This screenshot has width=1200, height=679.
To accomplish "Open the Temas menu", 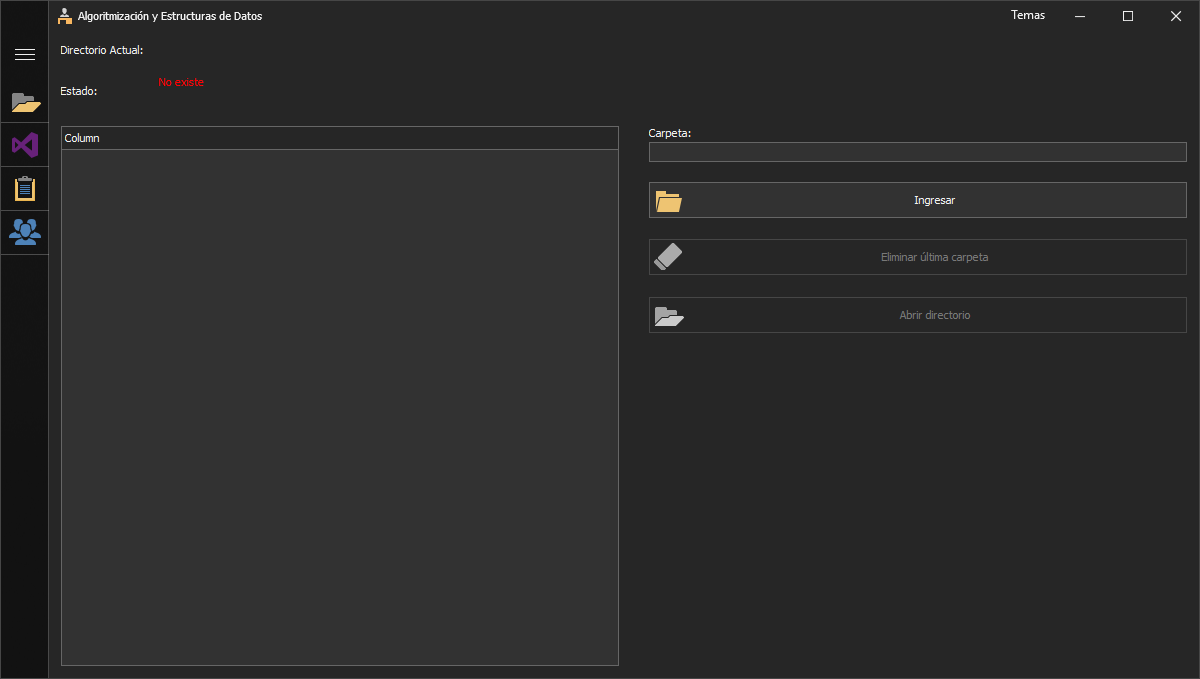I will (x=1028, y=15).
